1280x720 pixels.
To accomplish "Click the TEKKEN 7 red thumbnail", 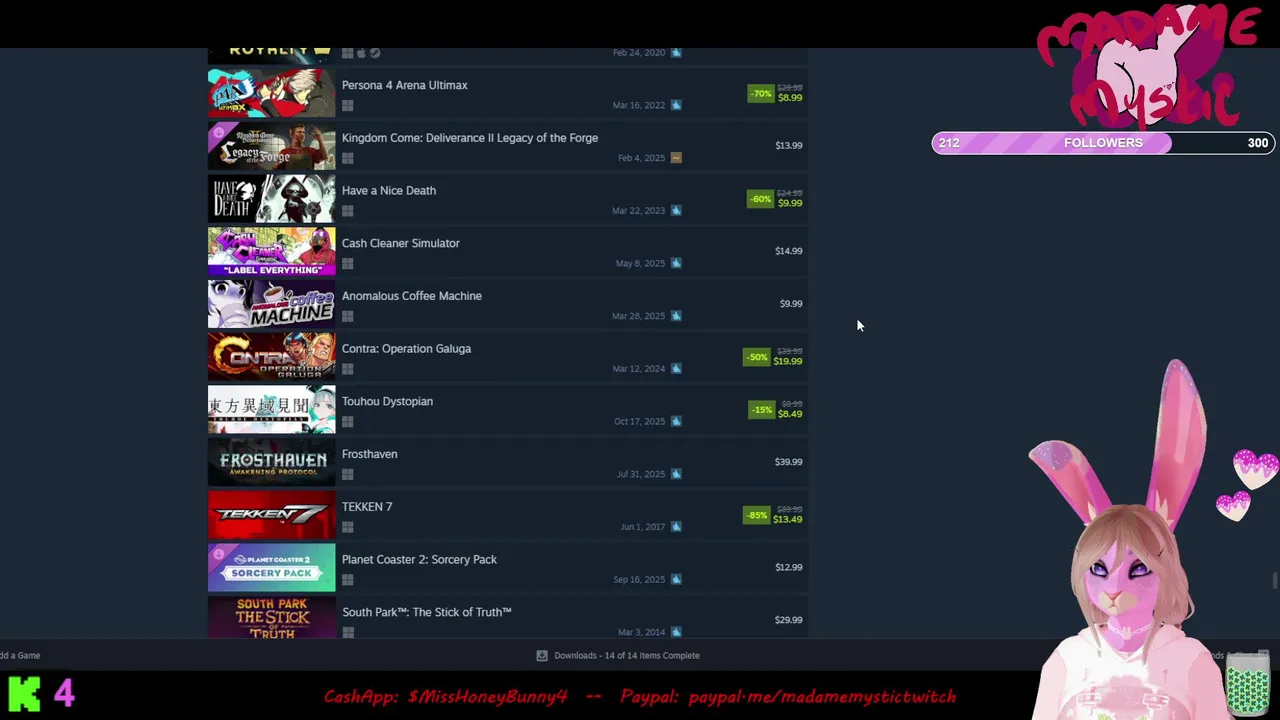I will click(272, 515).
